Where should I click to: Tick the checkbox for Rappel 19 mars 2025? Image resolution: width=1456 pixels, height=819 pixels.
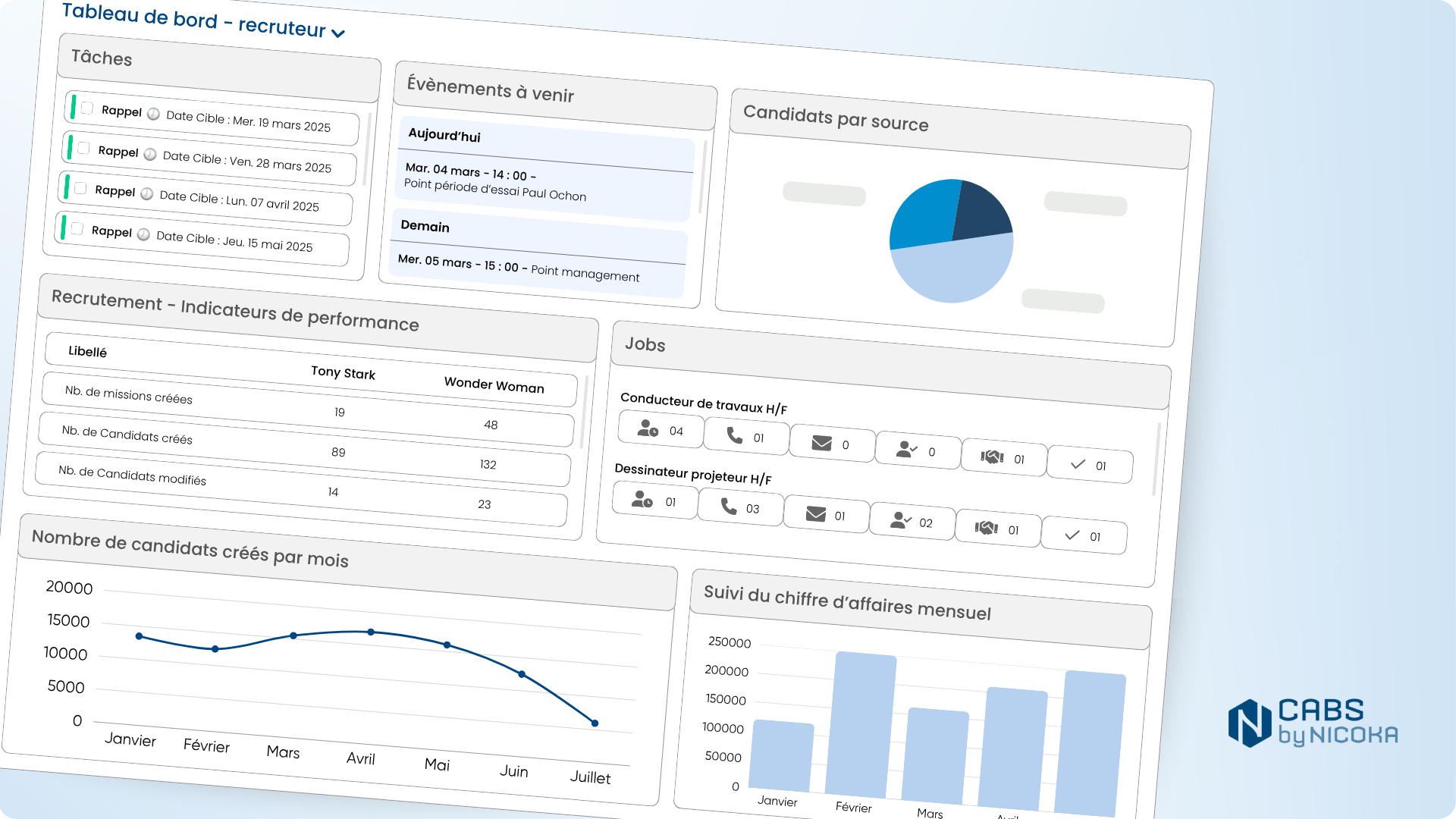[x=87, y=108]
